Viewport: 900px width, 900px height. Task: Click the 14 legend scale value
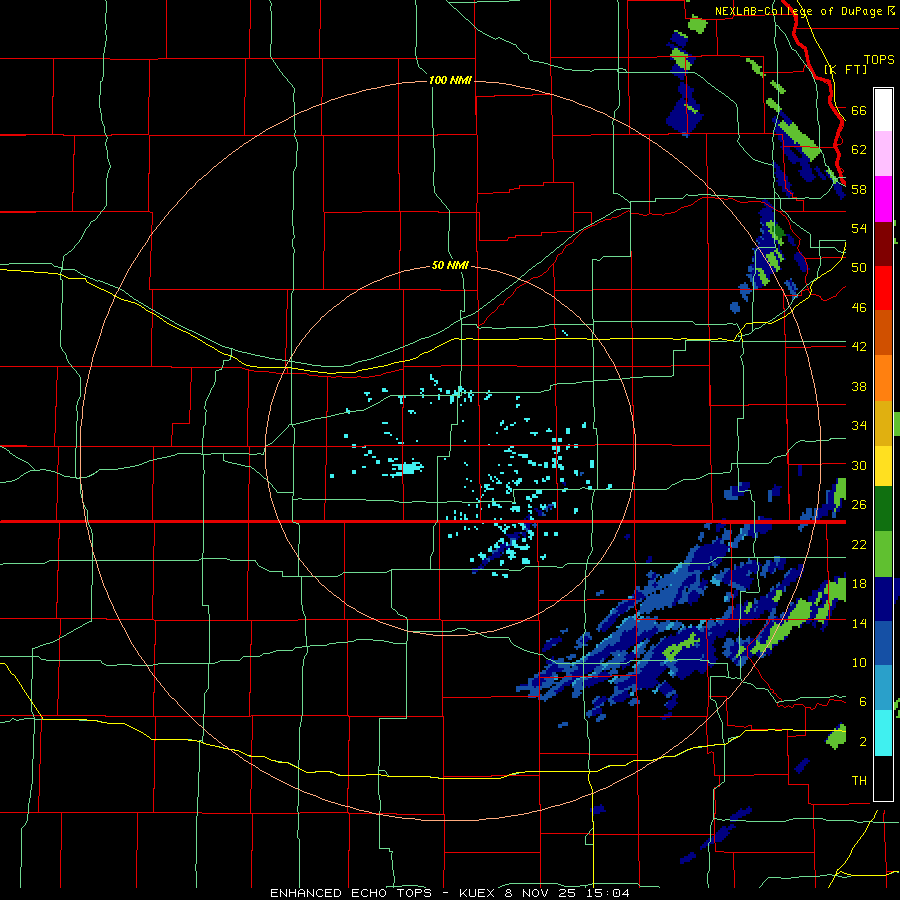pos(859,623)
